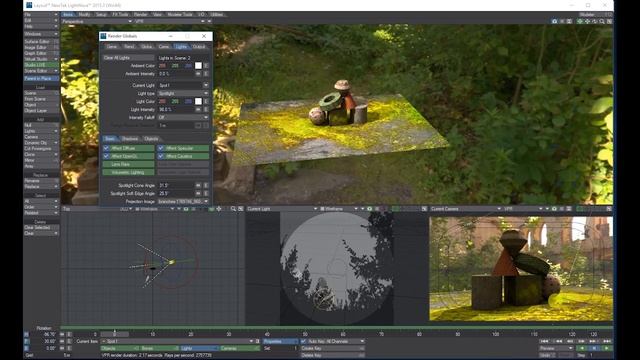Select Objects sub-tab in light settings

(x=151, y=139)
